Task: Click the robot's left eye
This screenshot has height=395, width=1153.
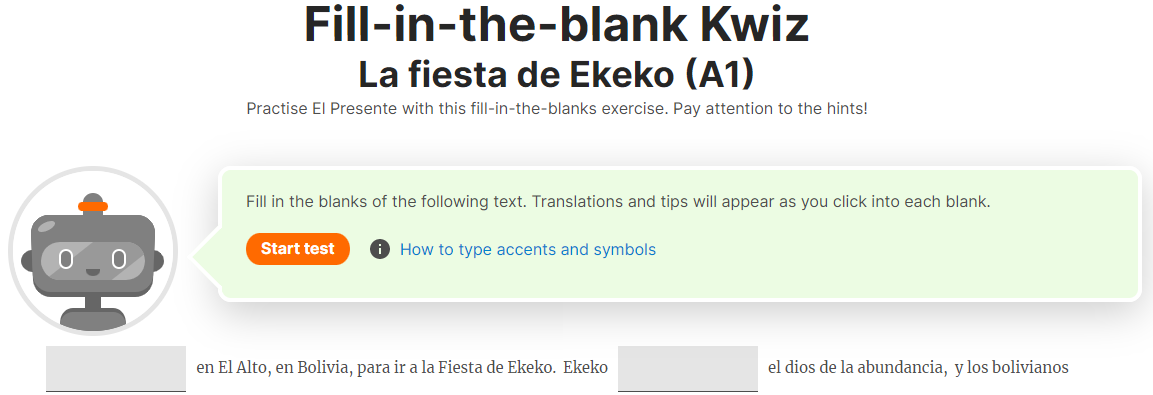Action: coord(65,259)
